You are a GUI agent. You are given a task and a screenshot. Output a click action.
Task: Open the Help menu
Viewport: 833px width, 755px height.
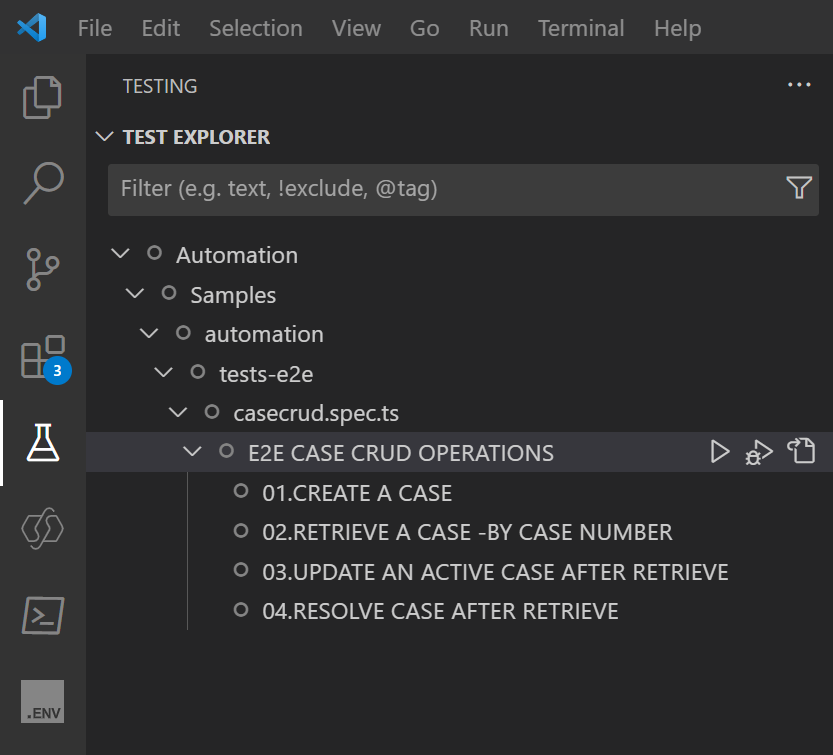pyautogui.click(x=677, y=28)
